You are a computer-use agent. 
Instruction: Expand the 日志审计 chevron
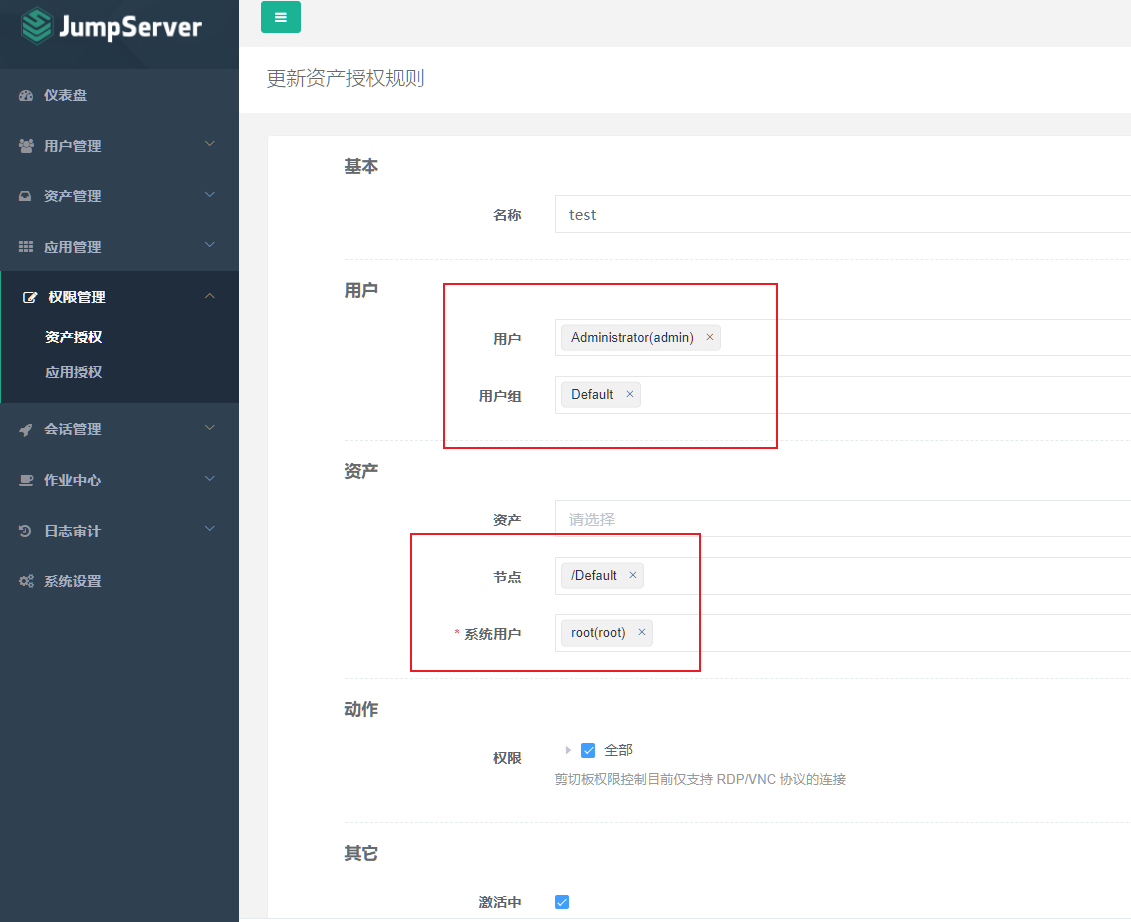point(210,529)
